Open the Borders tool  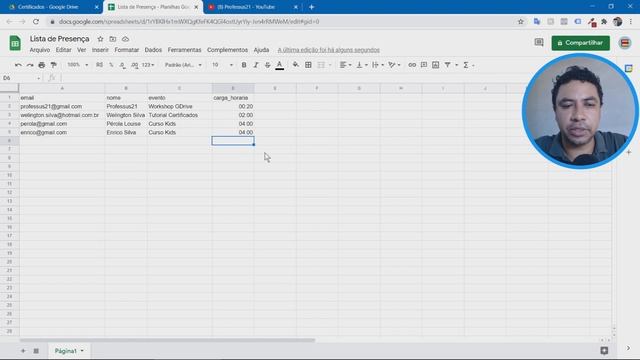(308, 65)
